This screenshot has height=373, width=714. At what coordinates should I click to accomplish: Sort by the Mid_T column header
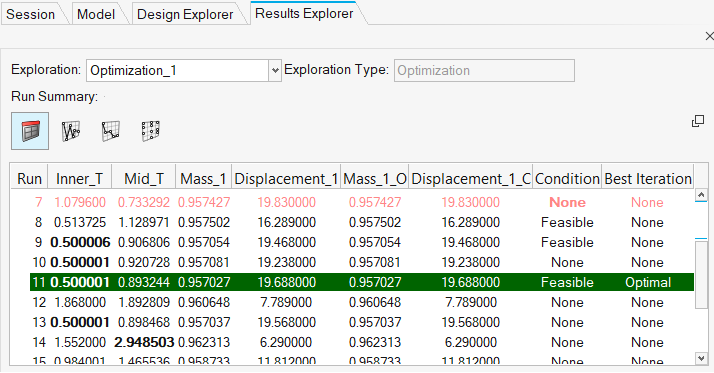(143, 179)
